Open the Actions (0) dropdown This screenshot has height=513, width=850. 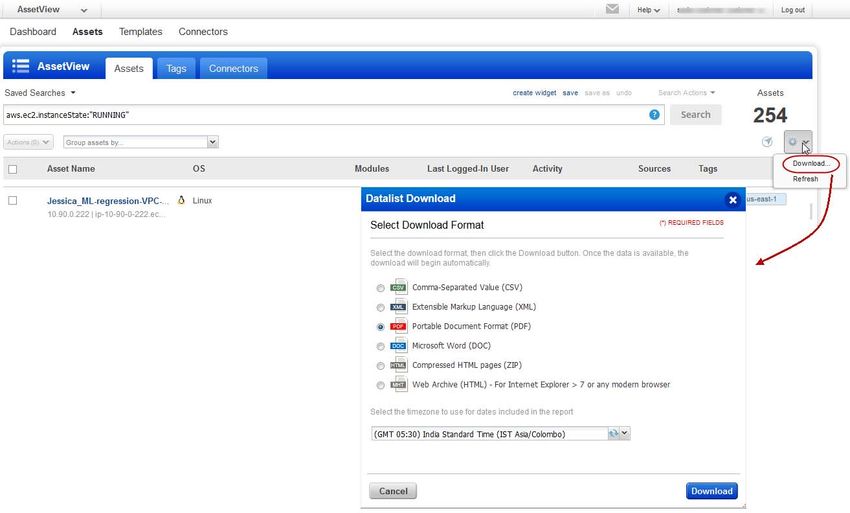pyautogui.click(x=28, y=142)
